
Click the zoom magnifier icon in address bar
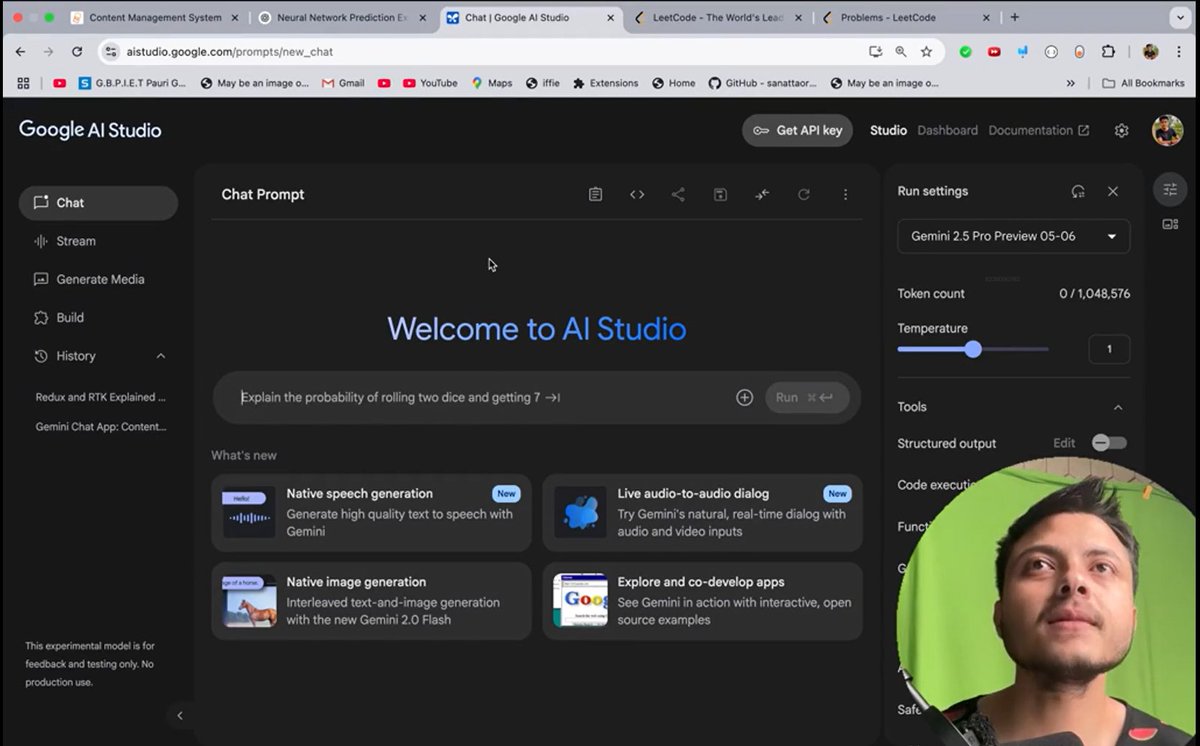coord(901,51)
